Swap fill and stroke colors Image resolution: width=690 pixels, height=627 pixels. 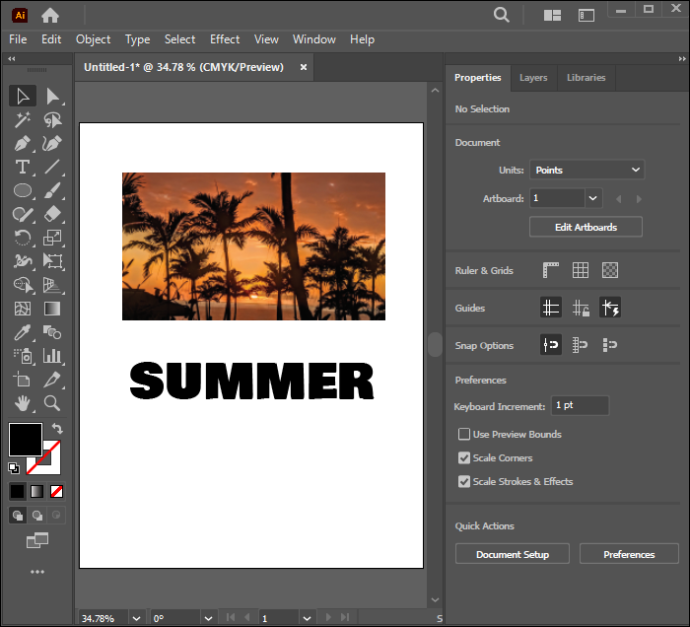[x=57, y=429]
